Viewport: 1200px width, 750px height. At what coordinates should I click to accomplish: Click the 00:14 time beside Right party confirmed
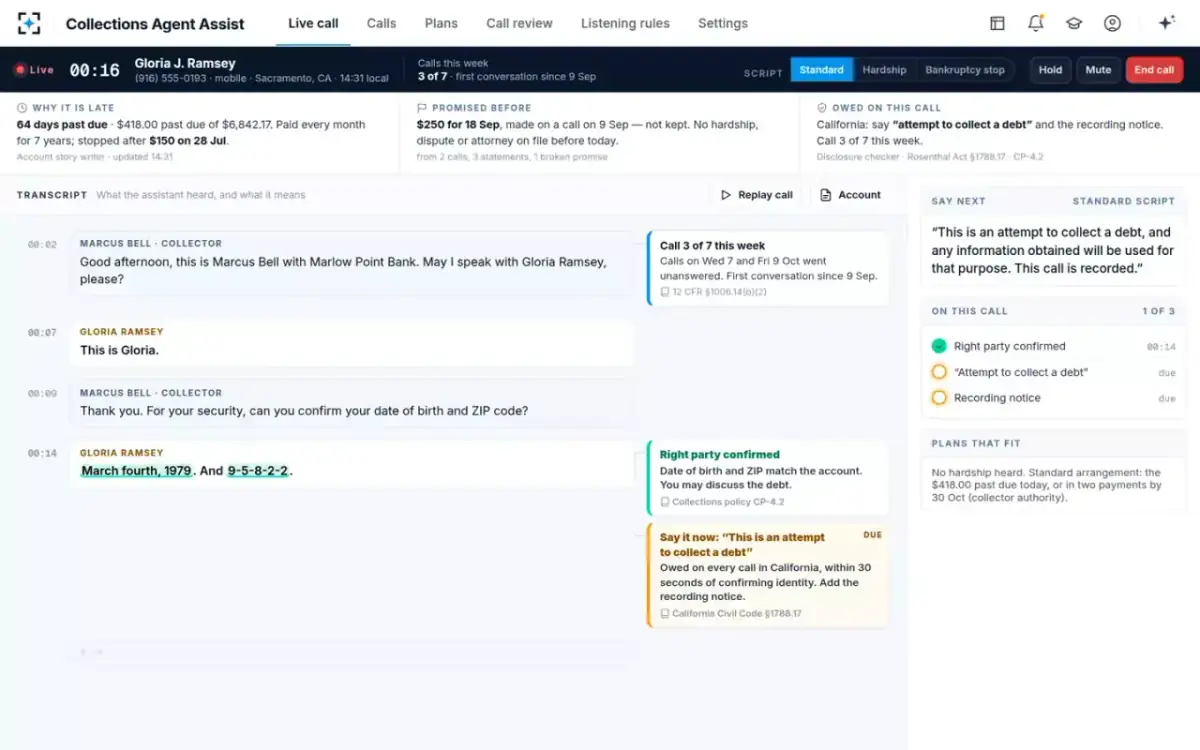pyautogui.click(x=1161, y=347)
